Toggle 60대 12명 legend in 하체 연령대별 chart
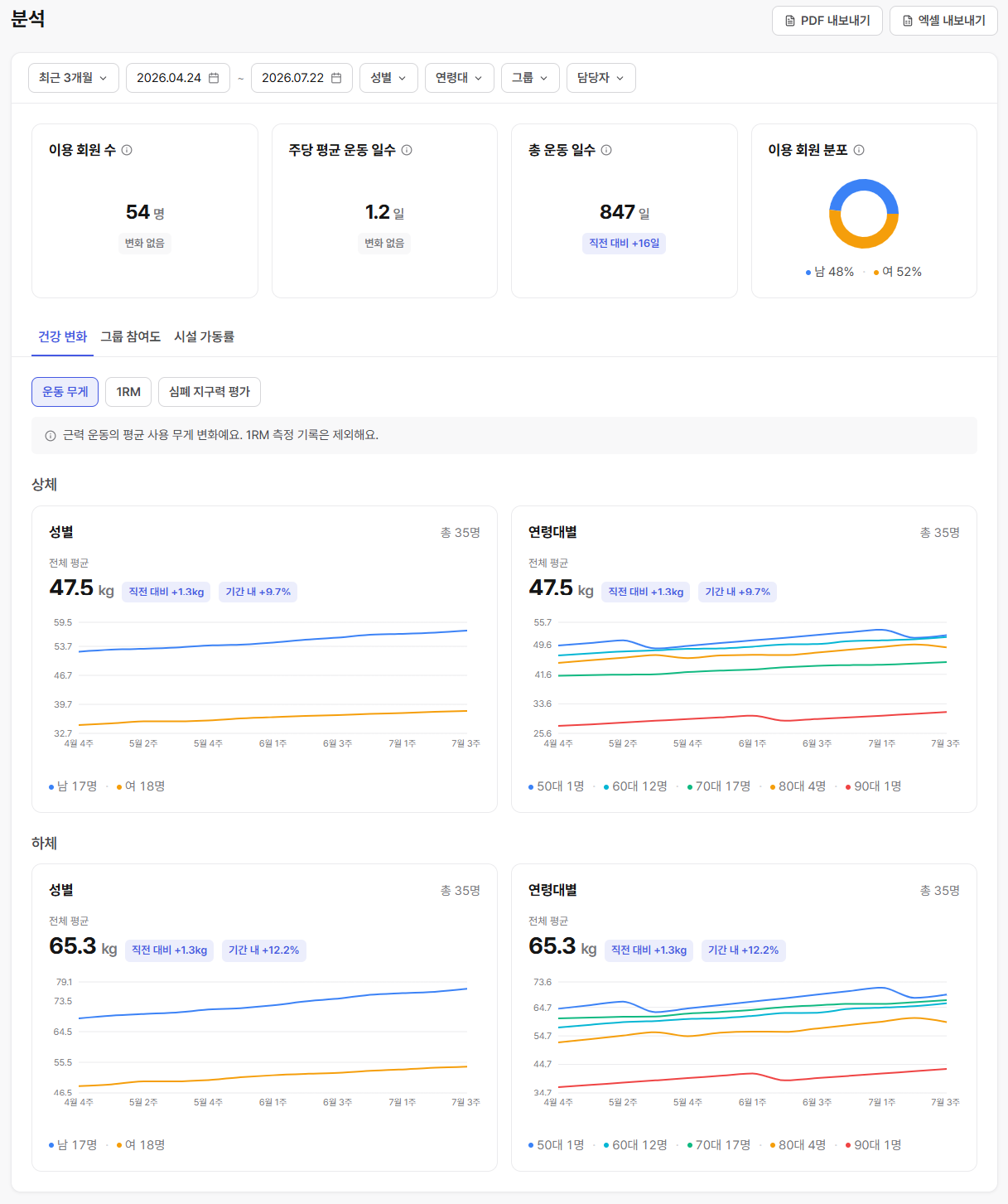This screenshot has height=1204, width=1008. (635, 1145)
